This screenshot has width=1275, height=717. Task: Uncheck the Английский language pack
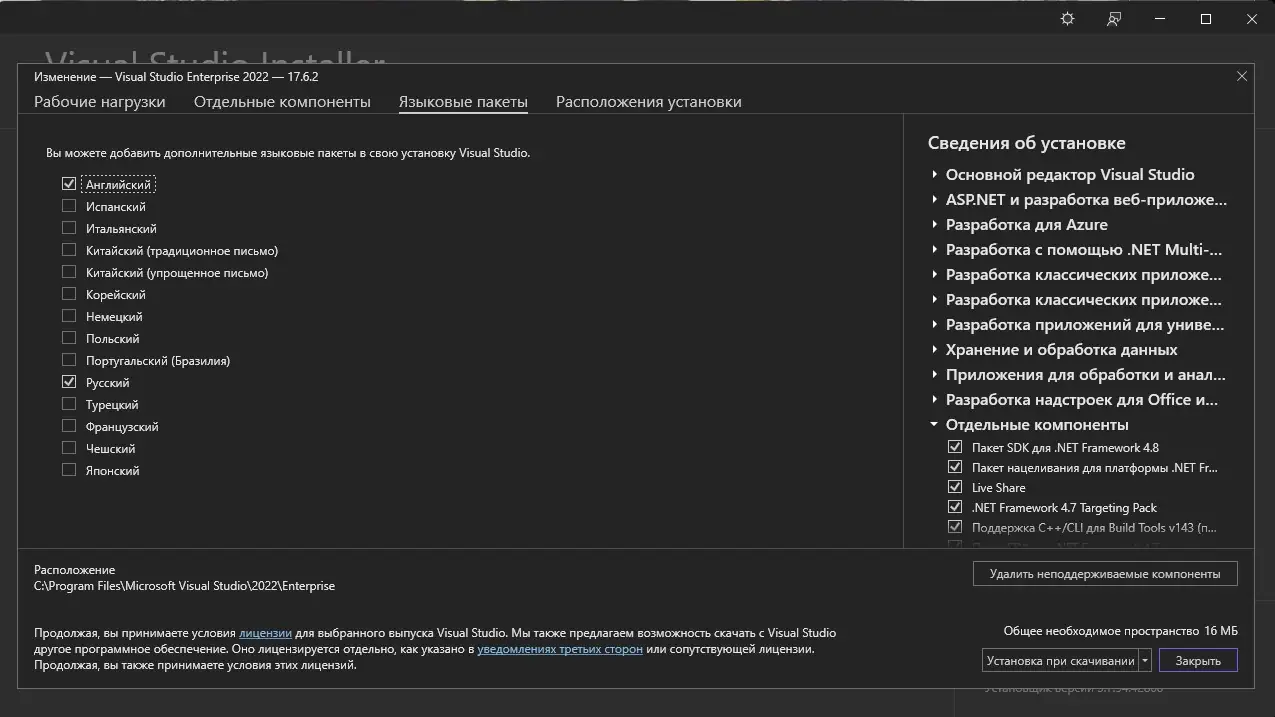[69, 184]
